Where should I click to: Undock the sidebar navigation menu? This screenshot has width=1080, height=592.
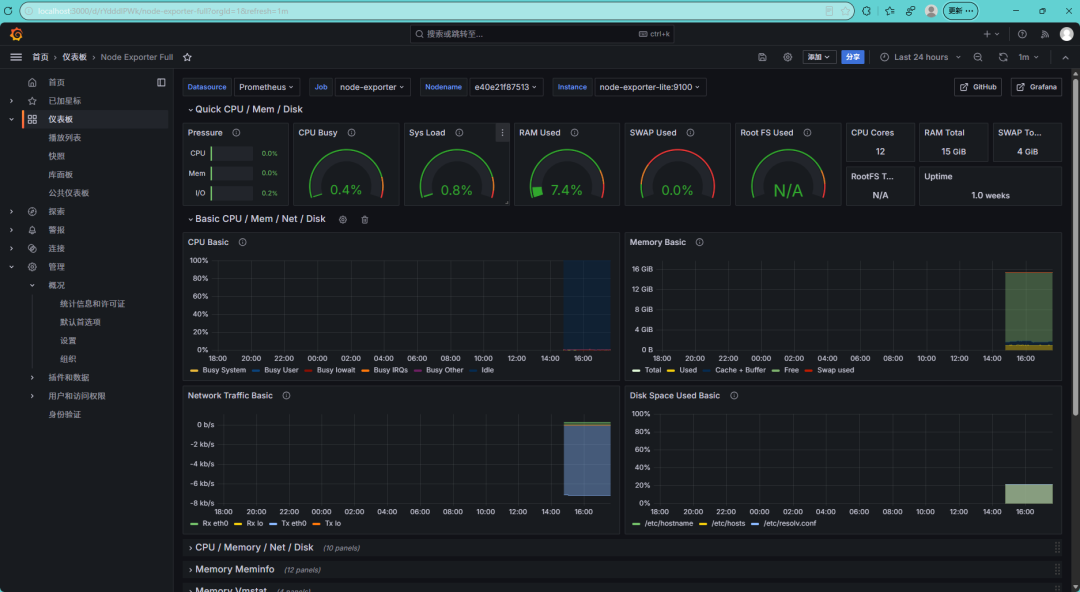coord(161,82)
